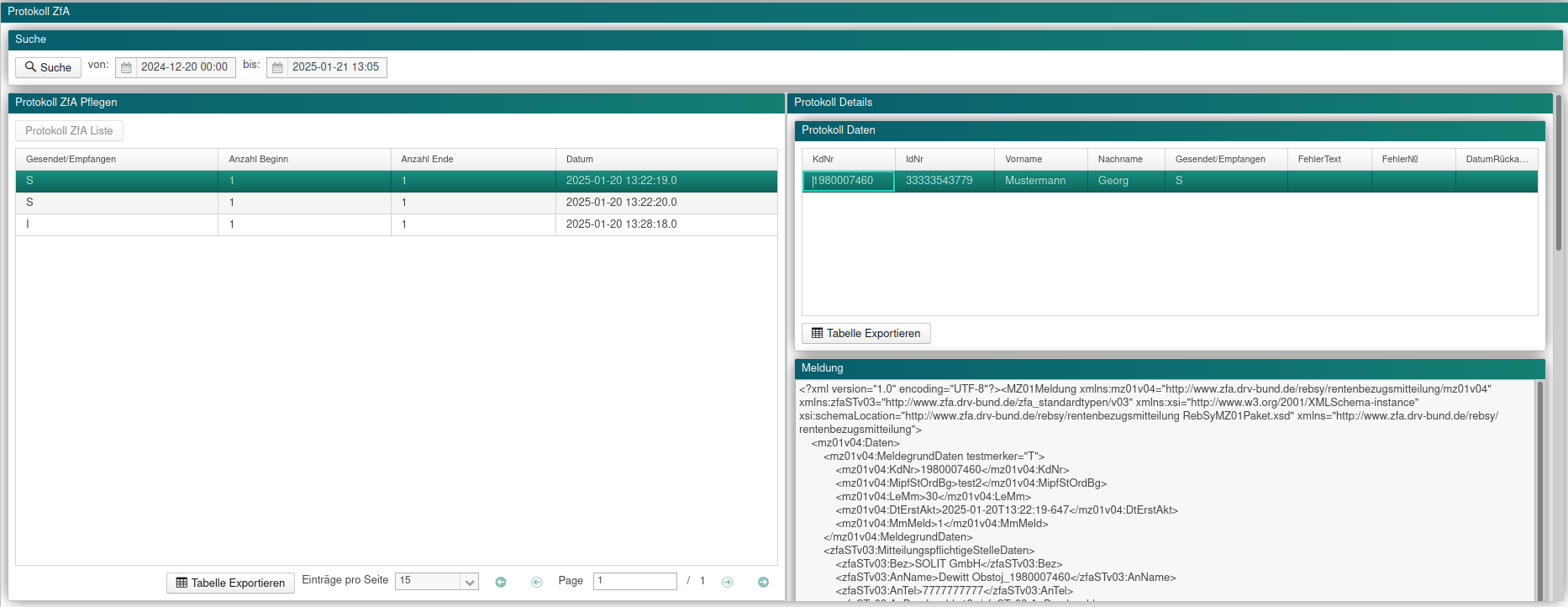Click the KdNr cell 1980007460
The height and width of the screenshot is (607, 1568).
(x=849, y=181)
